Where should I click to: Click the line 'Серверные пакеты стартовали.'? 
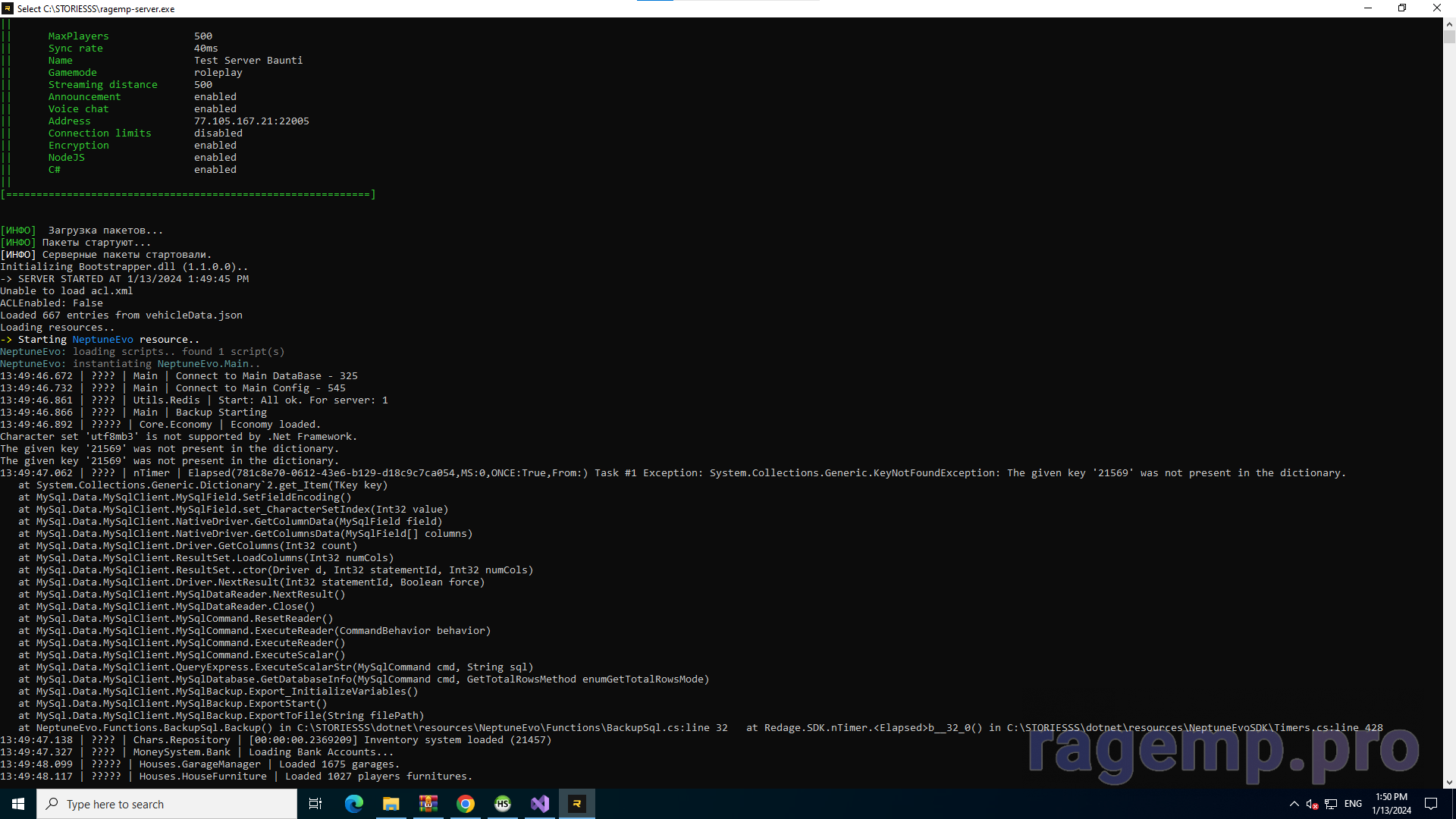pyautogui.click(x=106, y=254)
